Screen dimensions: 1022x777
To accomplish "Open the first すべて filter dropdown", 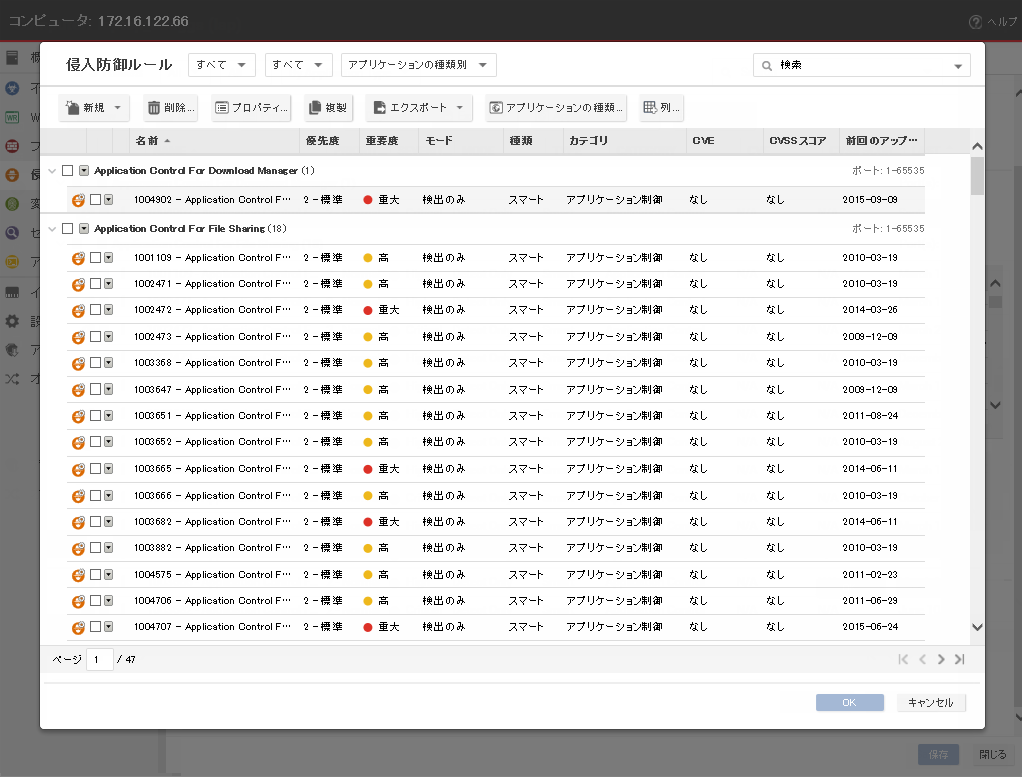I will (221, 65).
